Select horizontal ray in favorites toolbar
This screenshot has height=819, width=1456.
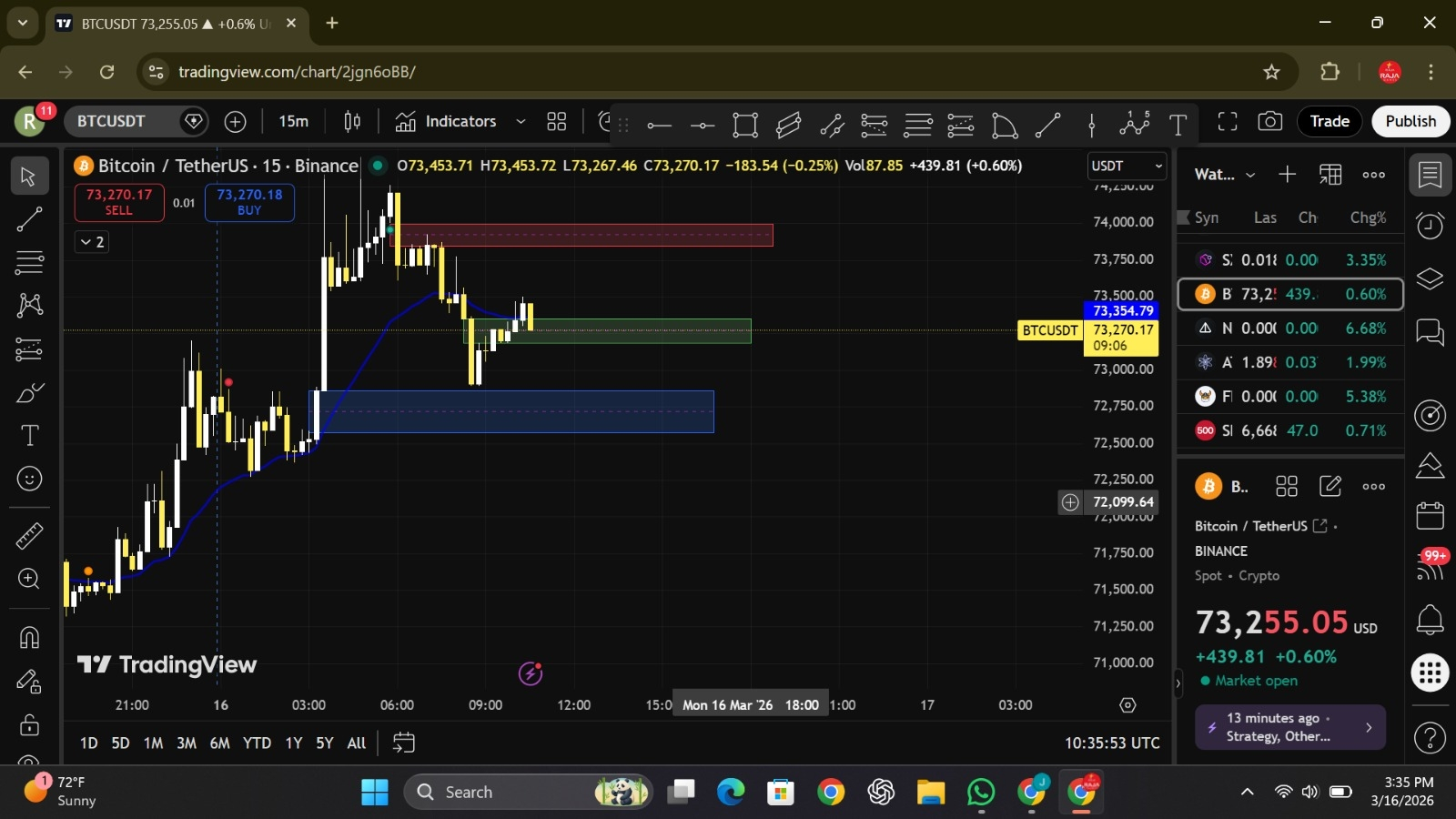(702, 125)
